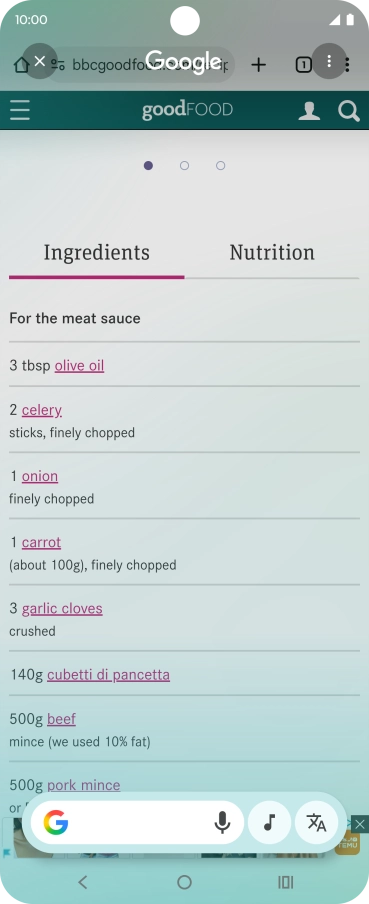Tap the microphone voice search icon
This screenshot has width=369, height=904.
pyautogui.click(x=222, y=822)
